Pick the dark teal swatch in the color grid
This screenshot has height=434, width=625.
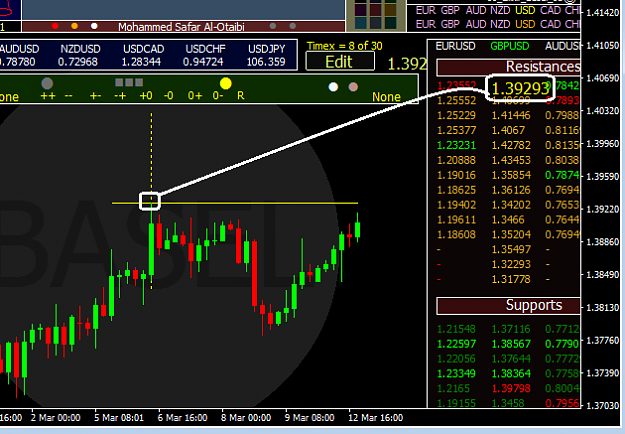coord(361,22)
